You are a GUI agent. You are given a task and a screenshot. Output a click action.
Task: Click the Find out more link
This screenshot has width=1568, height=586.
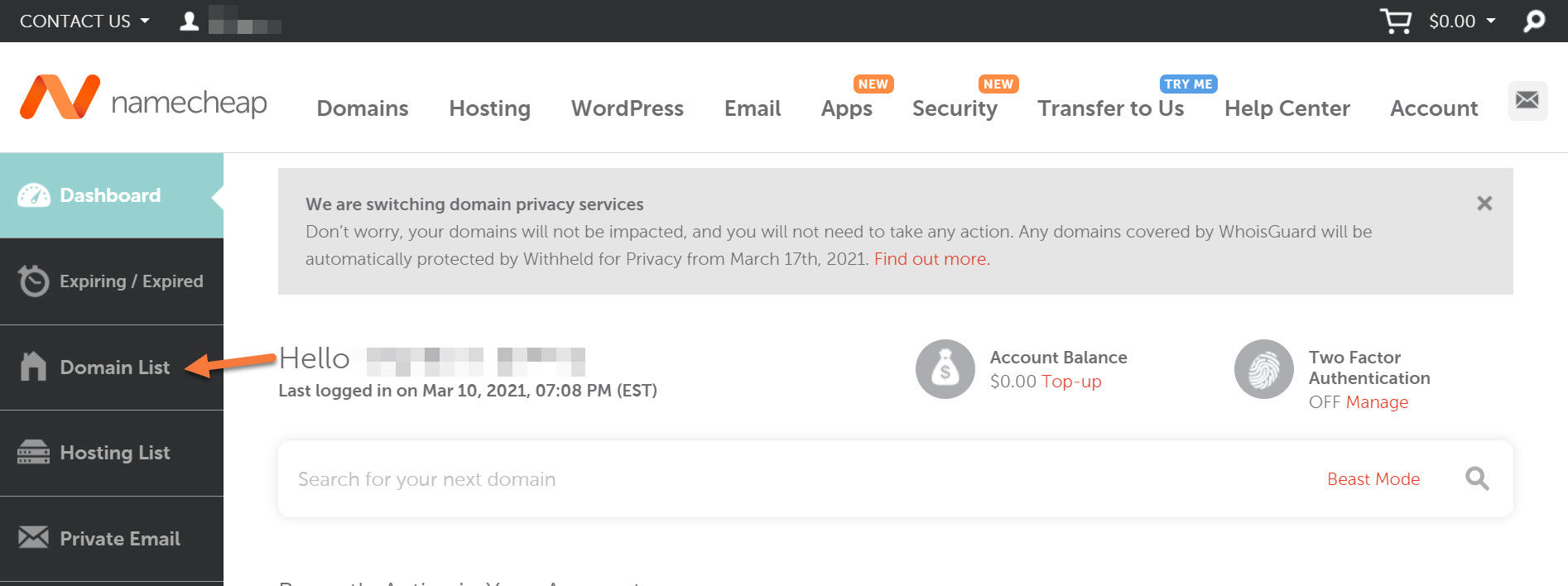[x=930, y=258]
